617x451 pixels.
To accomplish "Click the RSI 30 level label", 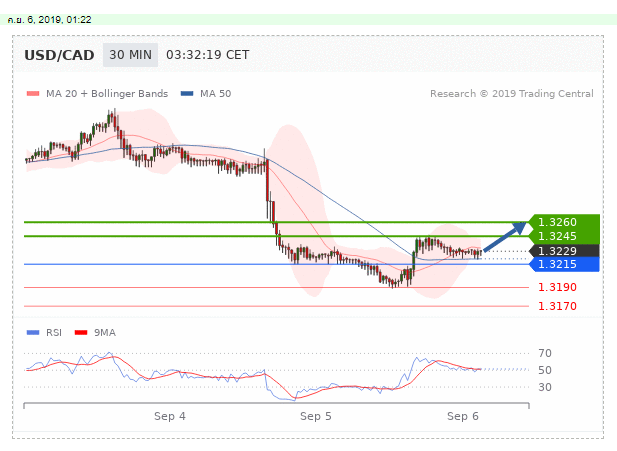I will click(x=545, y=387).
